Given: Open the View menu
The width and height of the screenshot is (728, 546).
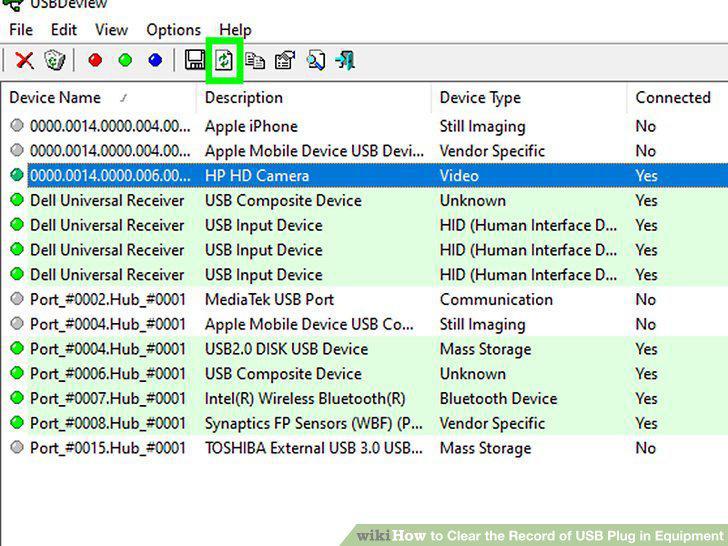Looking at the screenshot, I should tap(111, 30).
